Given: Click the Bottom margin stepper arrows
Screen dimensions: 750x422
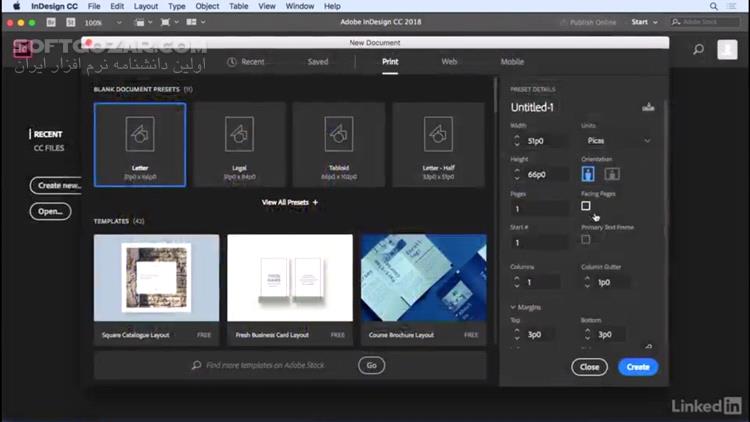Looking at the screenshot, I should point(587,334).
